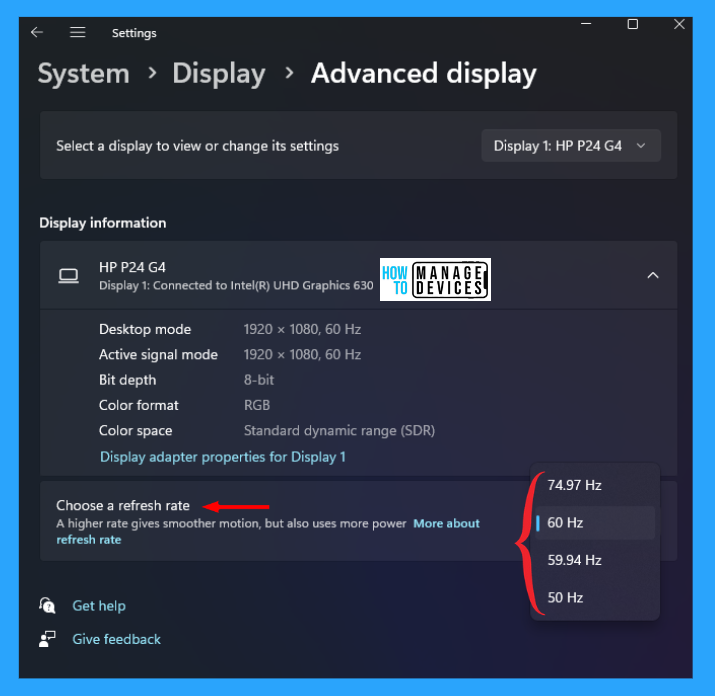This screenshot has width=715, height=696.
Task: Close the Settings window
Action: click(x=679, y=24)
